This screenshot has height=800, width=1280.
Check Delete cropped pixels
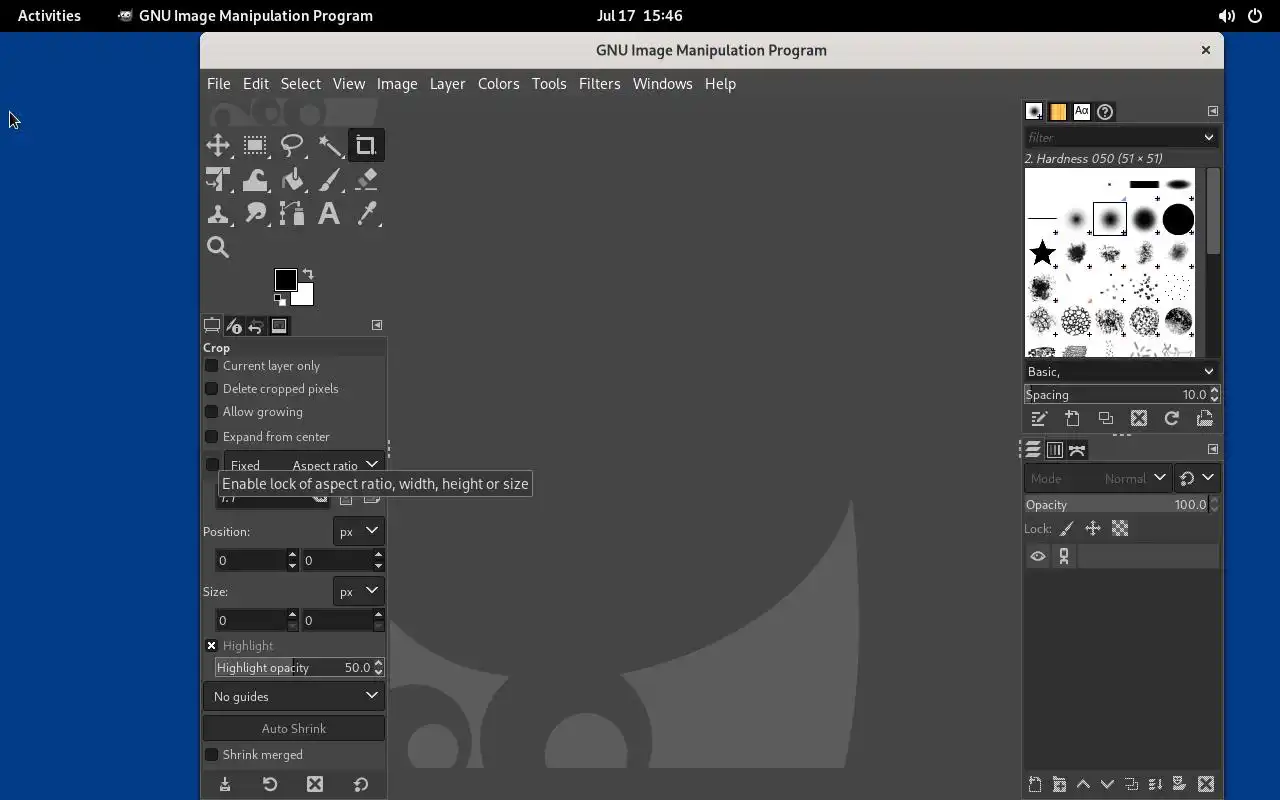point(212,389)
